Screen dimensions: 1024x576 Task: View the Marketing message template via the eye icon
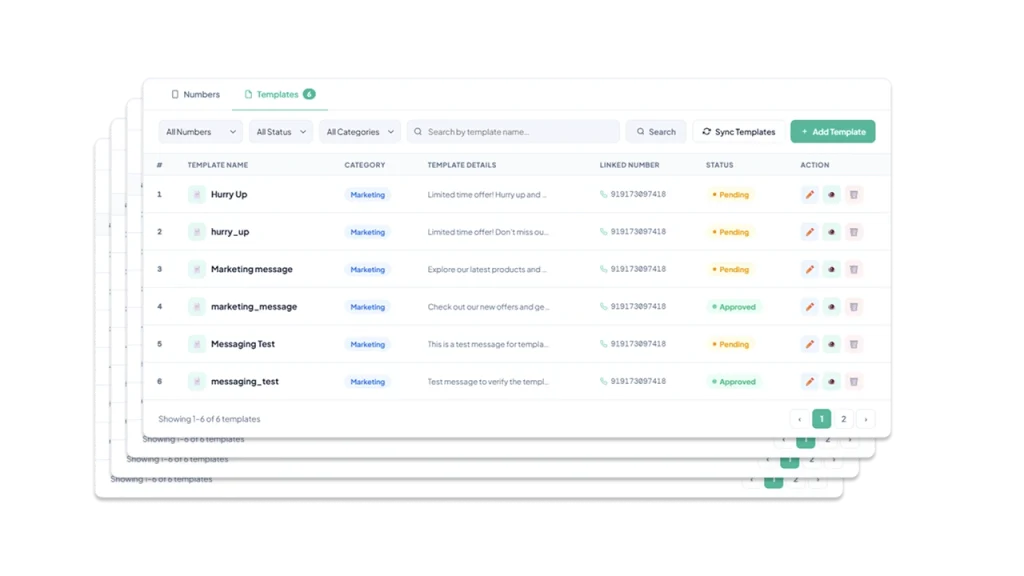[x=831, y=269]
